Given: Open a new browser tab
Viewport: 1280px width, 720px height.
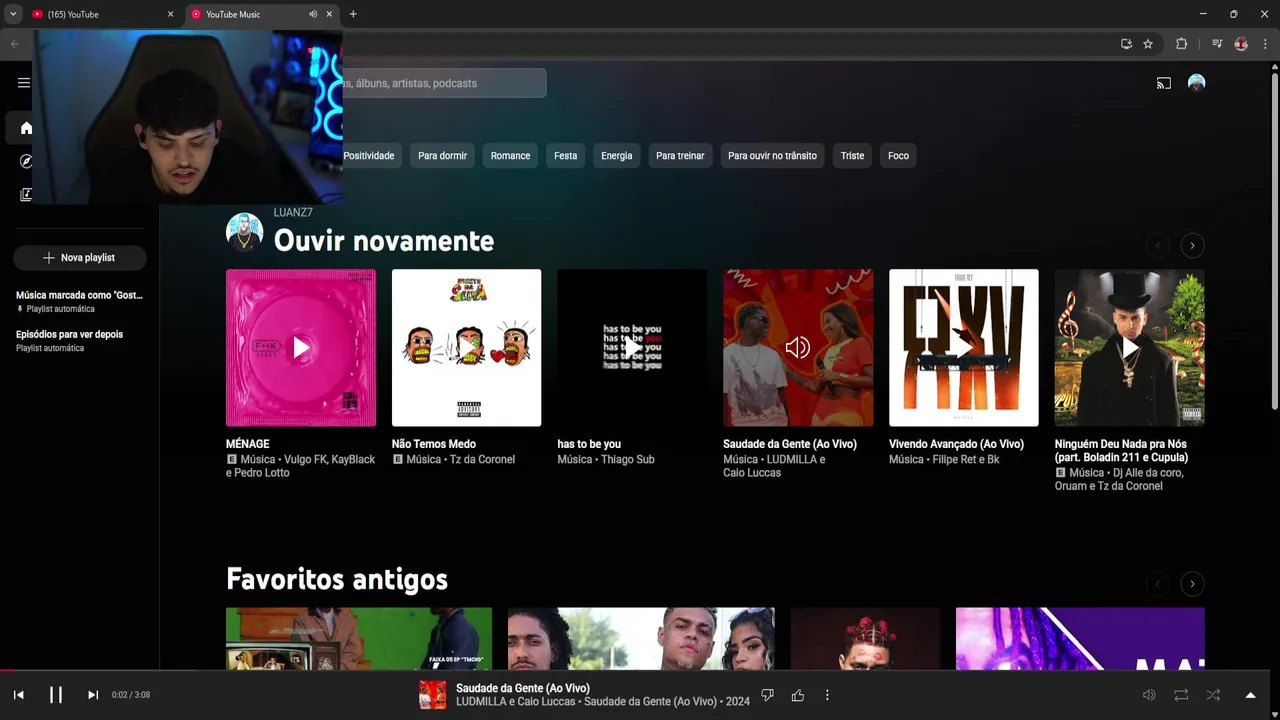Looking at the screenshot, I should point(353,14).
